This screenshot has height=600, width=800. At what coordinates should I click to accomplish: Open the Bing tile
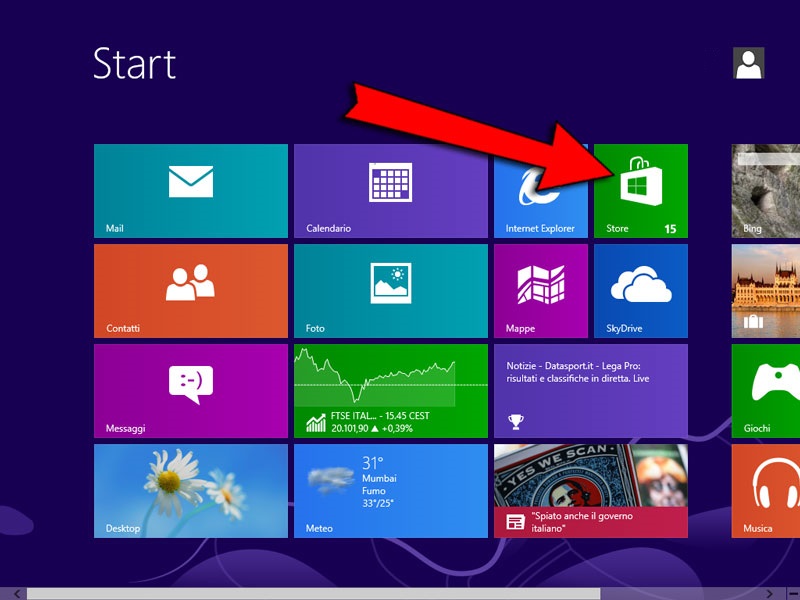765,191
